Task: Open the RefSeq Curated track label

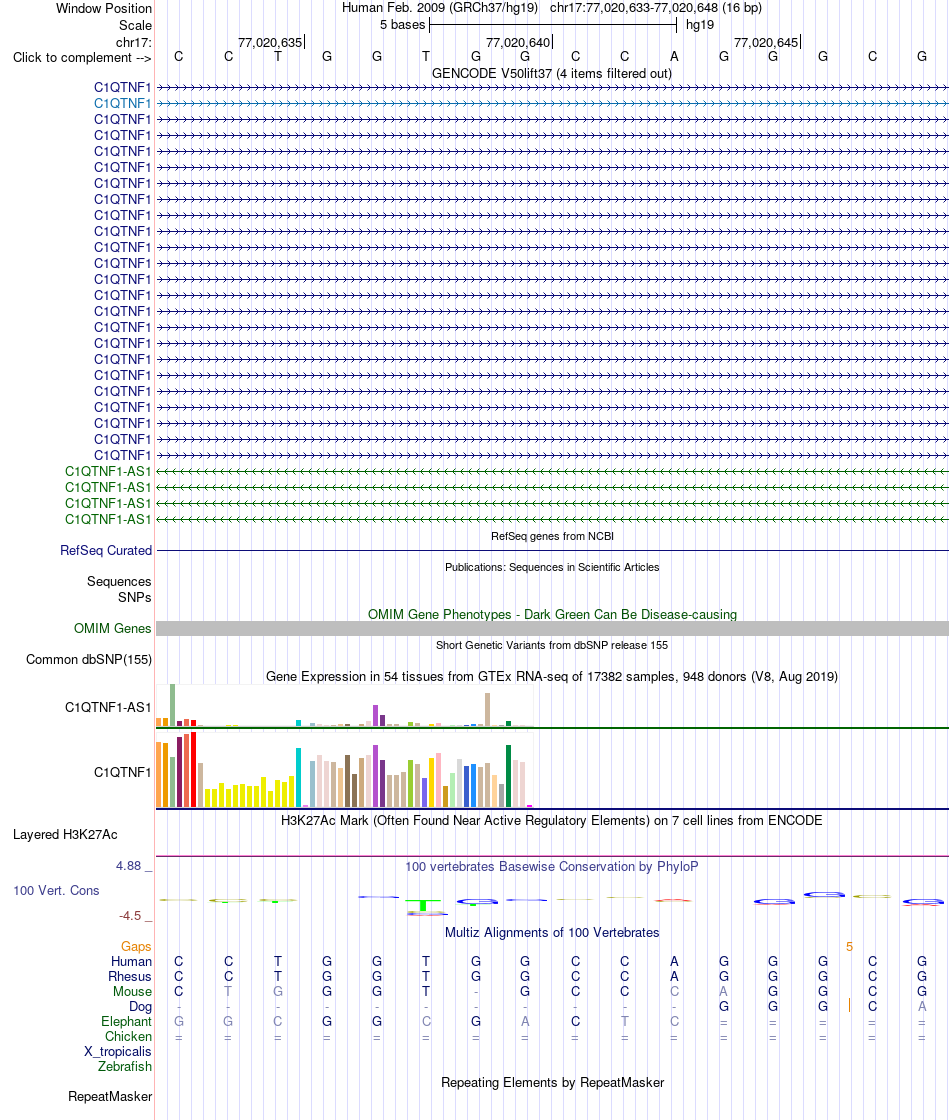Action: point(106,551)
